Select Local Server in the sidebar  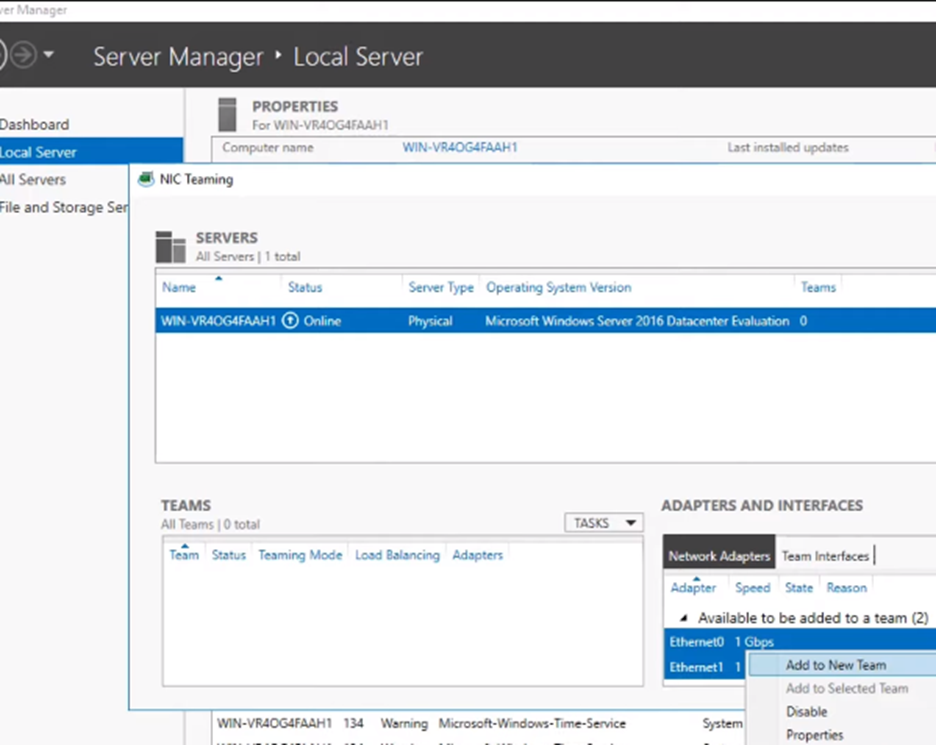click(91, 152)
